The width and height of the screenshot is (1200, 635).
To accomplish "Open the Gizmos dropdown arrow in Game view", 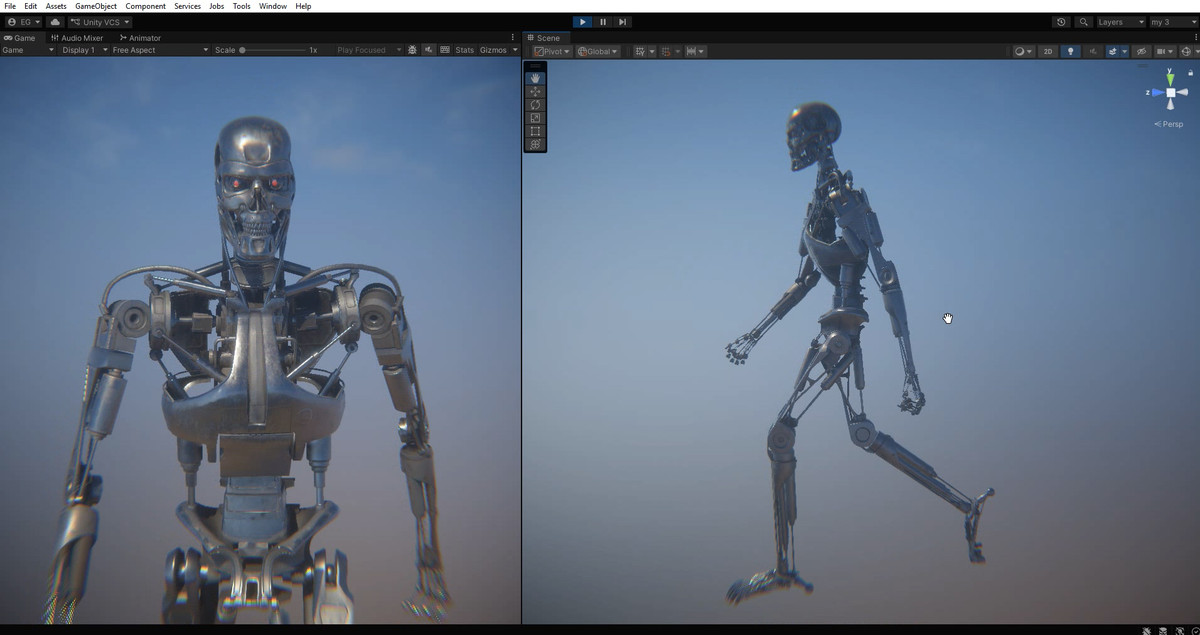I will 515,50.
